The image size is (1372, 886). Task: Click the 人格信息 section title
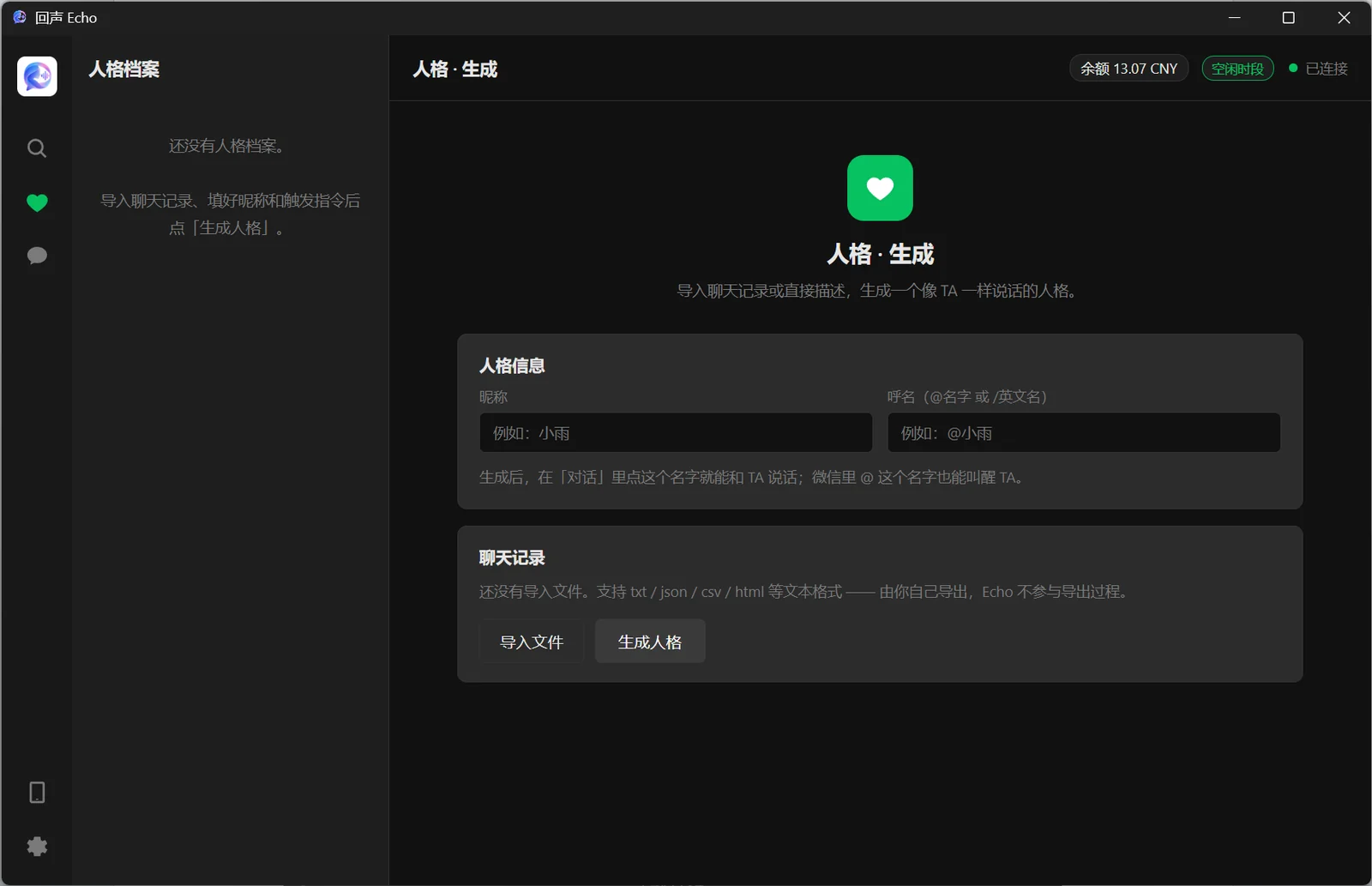(x=512, y=366)
